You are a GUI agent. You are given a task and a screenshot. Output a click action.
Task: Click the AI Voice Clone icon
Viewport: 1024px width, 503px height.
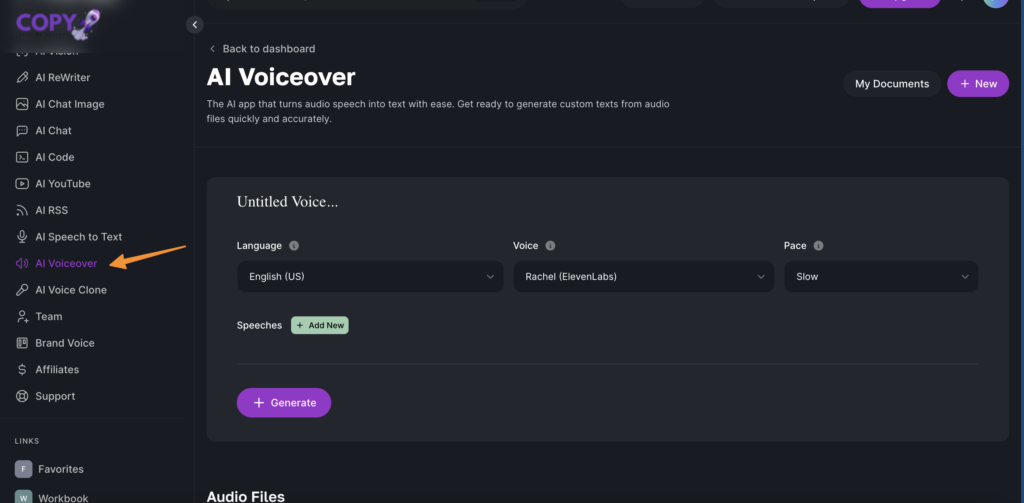(22, 290)
